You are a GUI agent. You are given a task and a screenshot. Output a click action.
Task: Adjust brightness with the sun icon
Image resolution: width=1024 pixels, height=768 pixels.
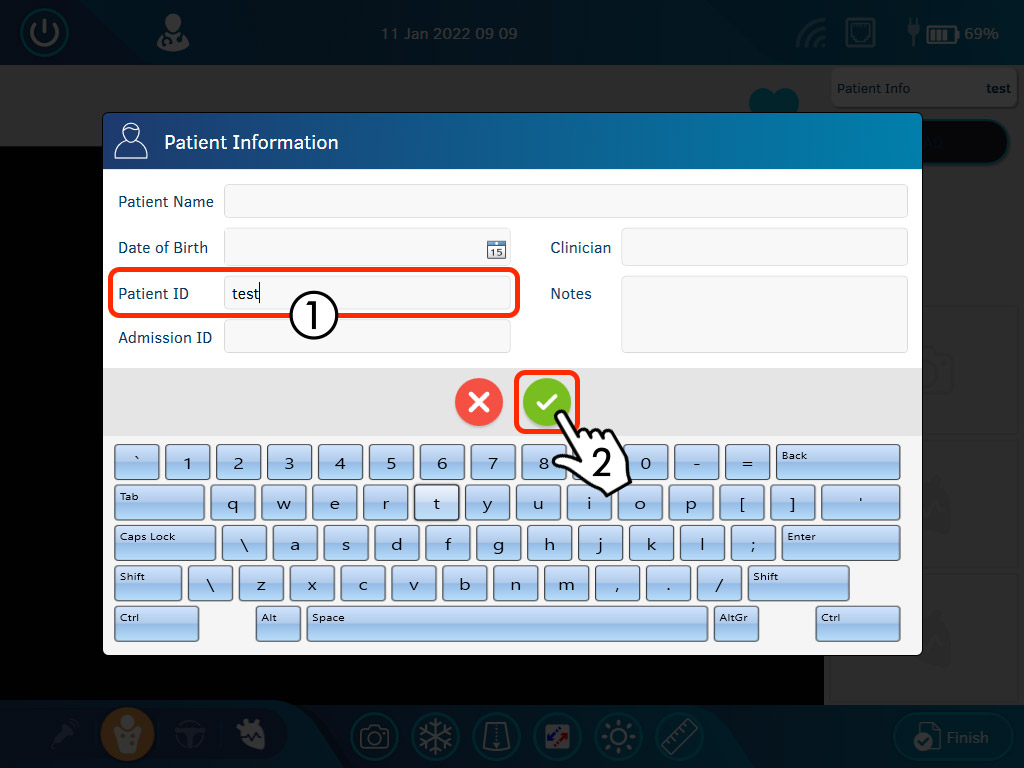(618, 738)
